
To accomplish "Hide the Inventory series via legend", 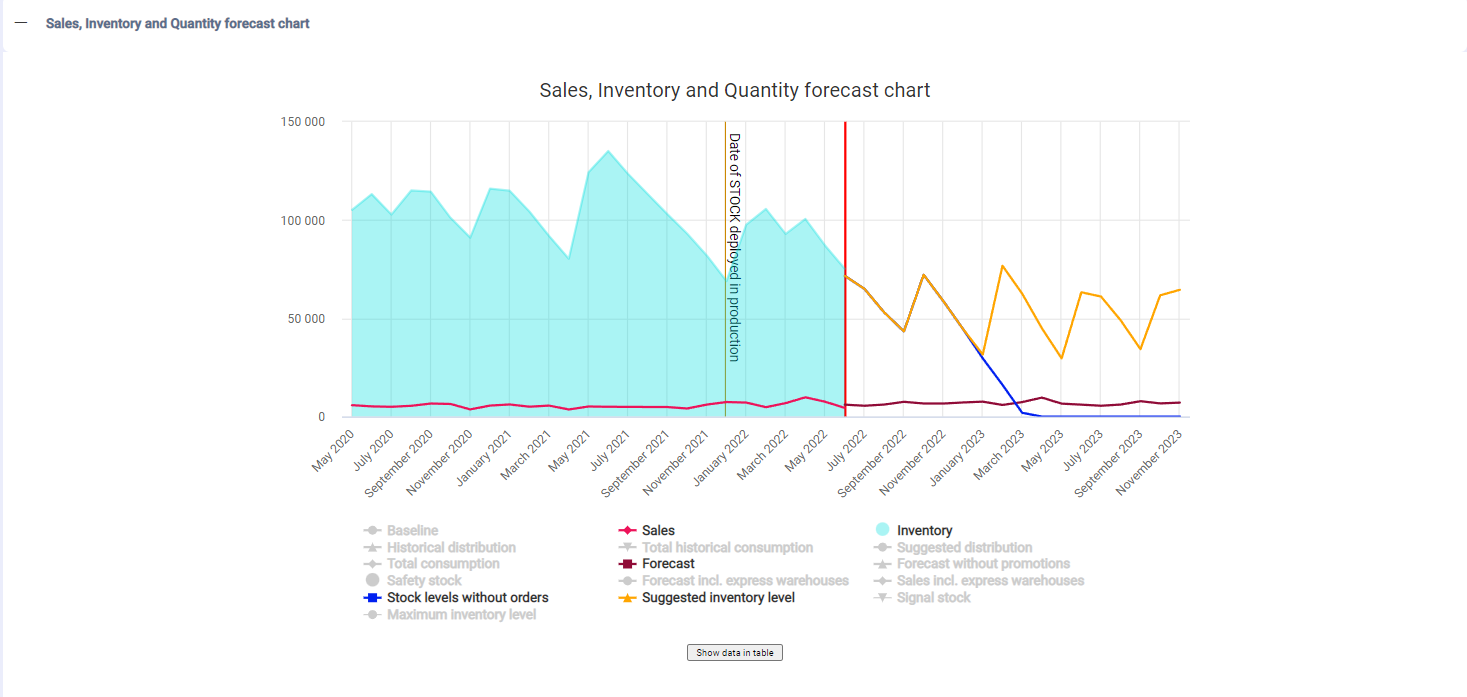I will pyautogui.click(x=924, y=531).
